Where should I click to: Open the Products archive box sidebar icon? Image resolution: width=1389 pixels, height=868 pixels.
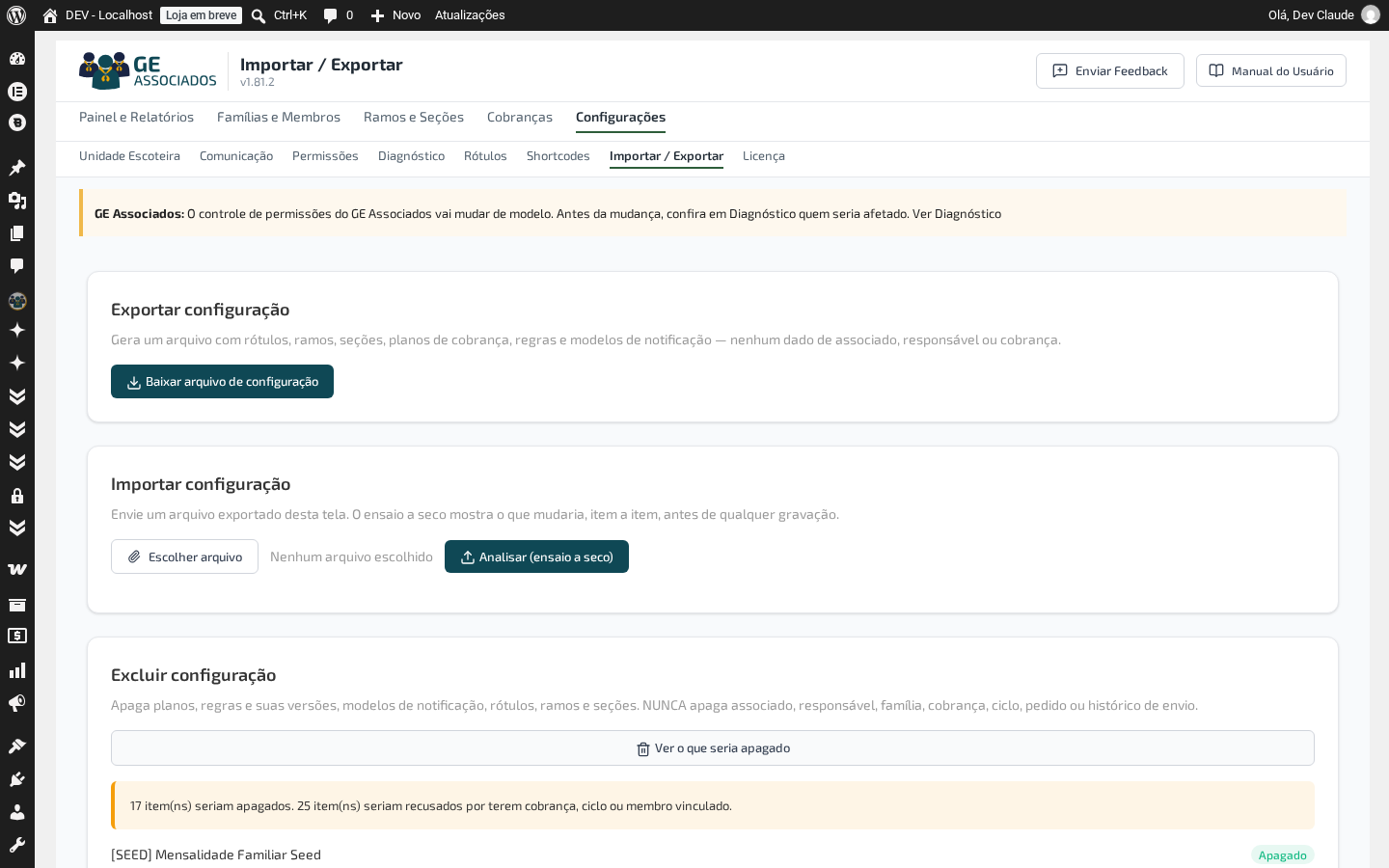(17, 605)
